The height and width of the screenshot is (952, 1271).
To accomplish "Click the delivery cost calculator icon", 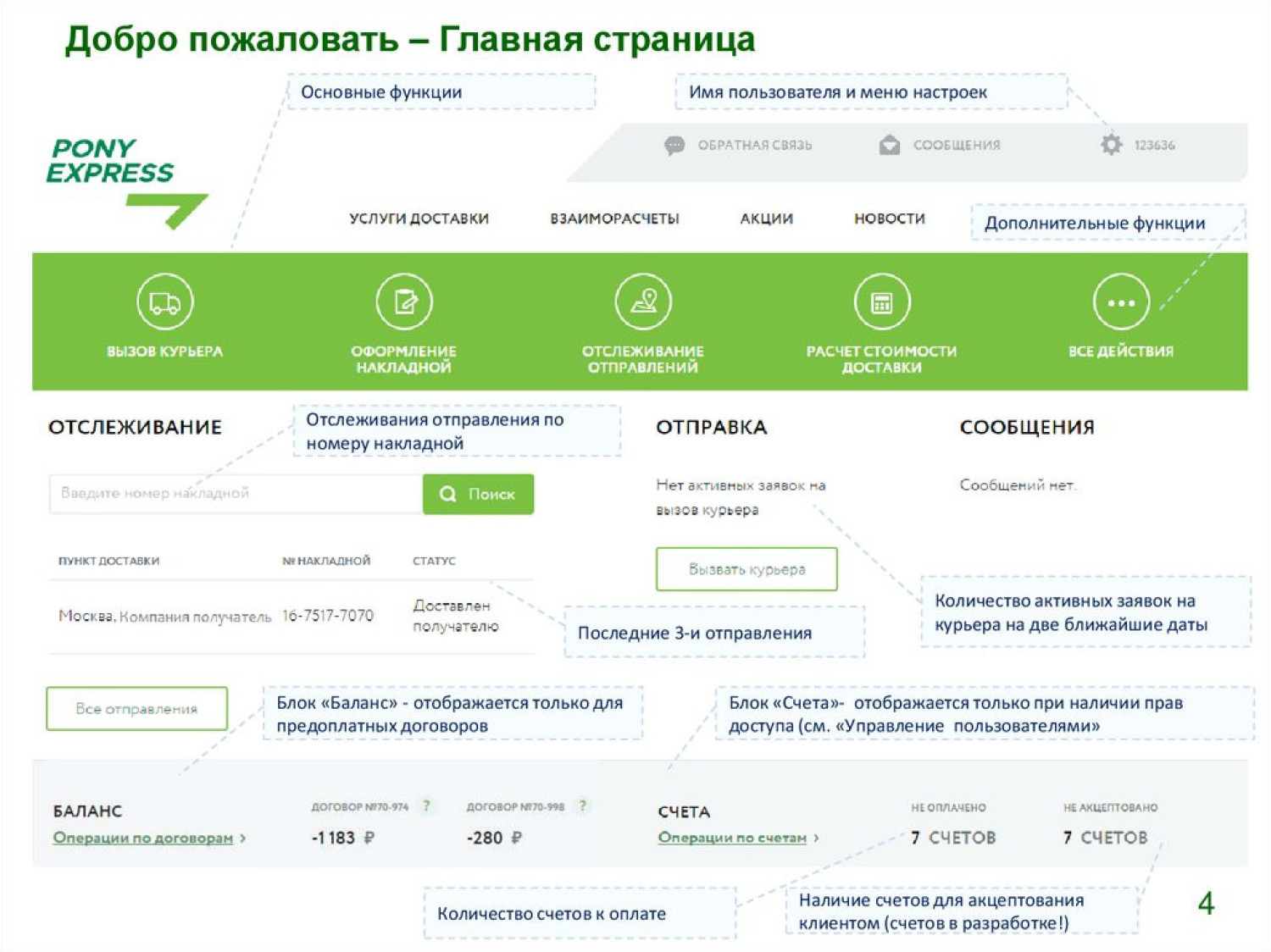I will [881, 302].
